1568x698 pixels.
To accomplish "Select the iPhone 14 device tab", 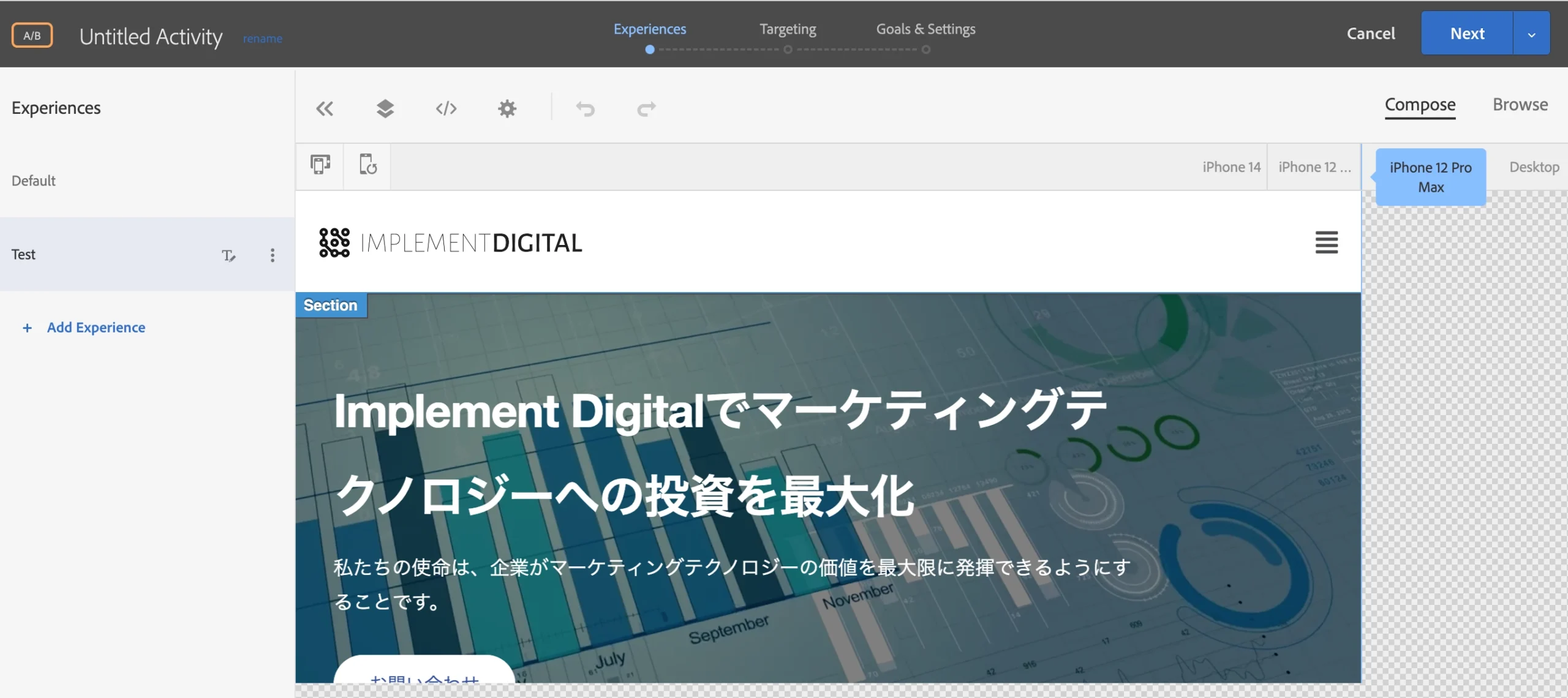I will point(1231,167).
